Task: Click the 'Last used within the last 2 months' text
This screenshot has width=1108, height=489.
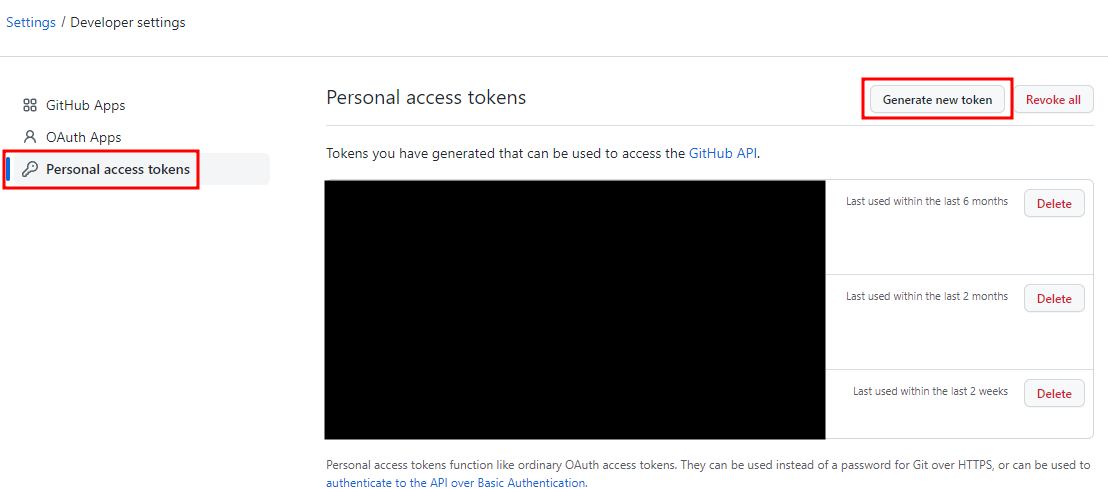Action: tap(926, 295)
